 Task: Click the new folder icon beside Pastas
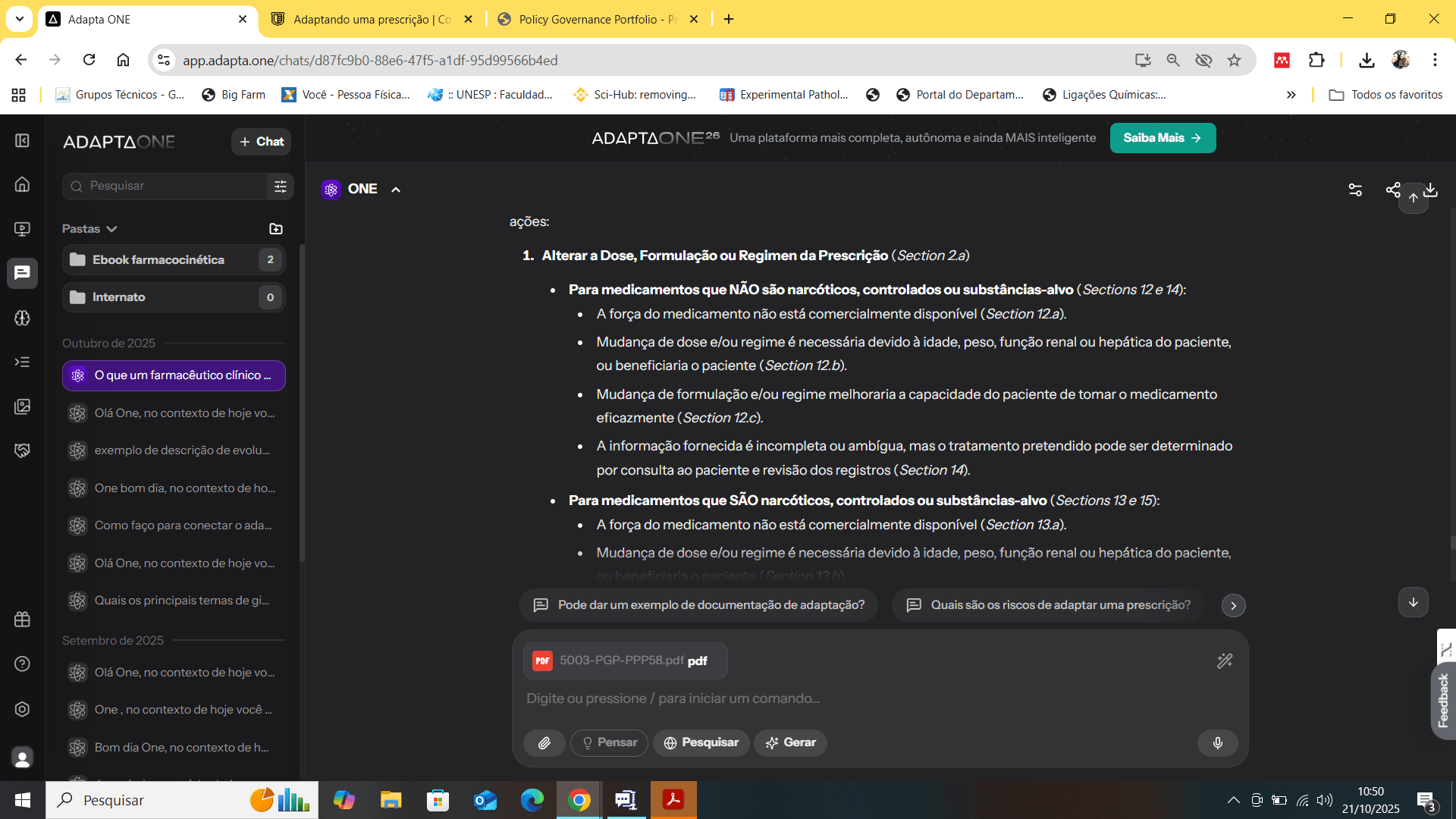point(276,229)
